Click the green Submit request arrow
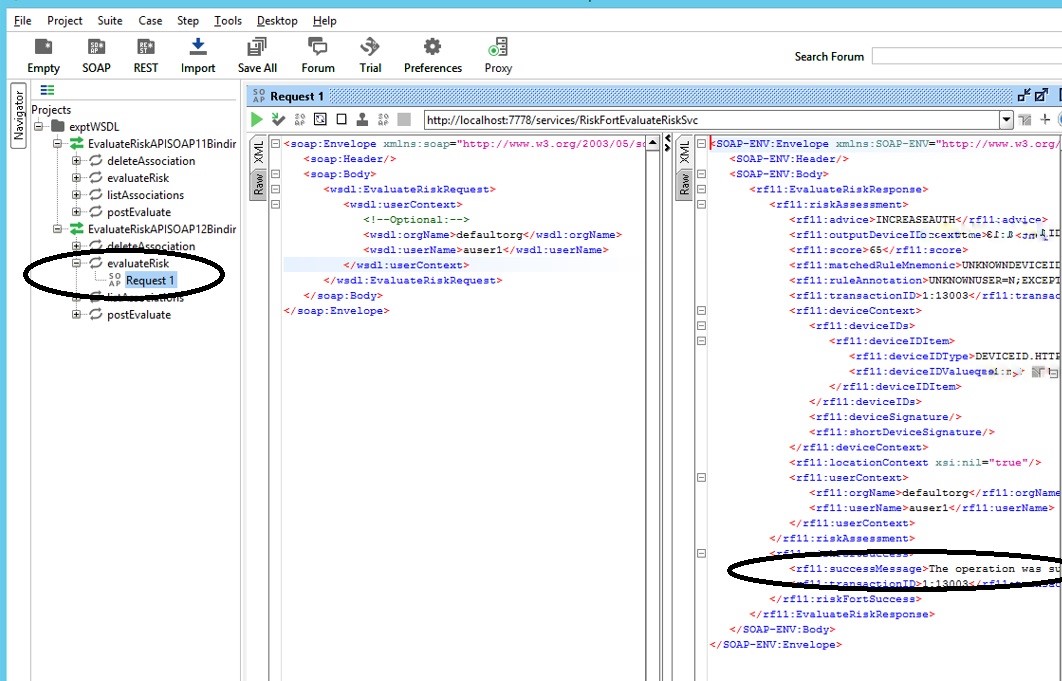 click(257, 120)
